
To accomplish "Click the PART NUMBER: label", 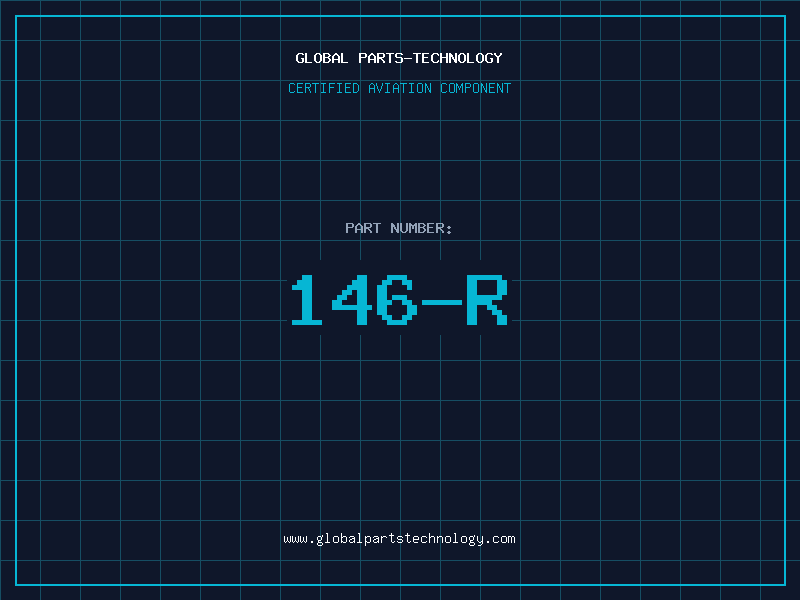I will point(399,228).
